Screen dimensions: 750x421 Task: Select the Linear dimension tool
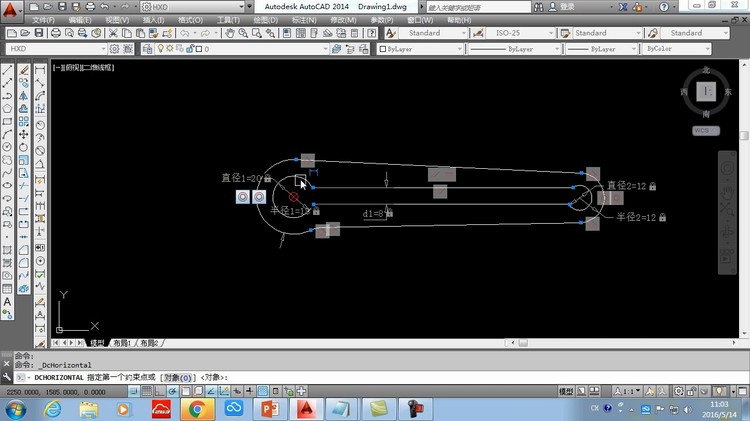tap(40, 70)
